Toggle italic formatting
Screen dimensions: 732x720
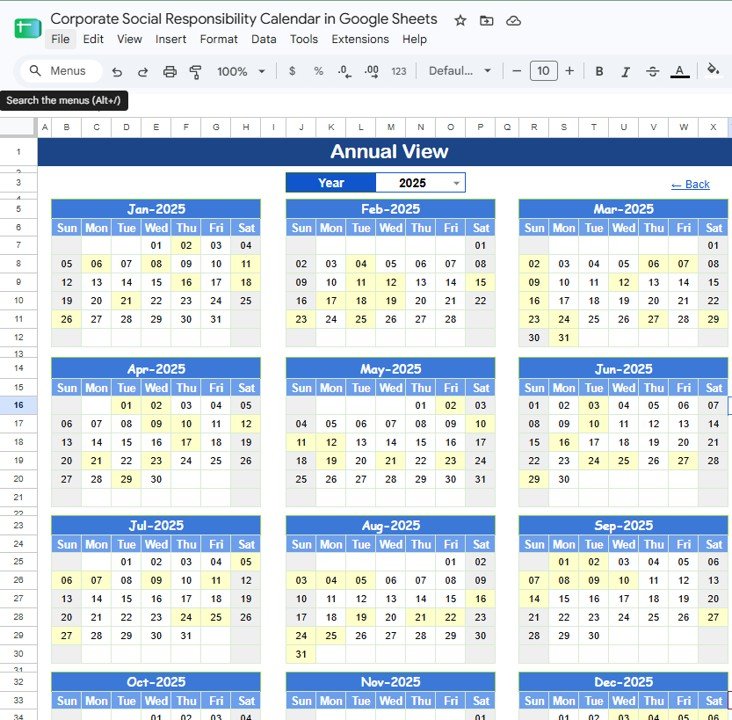tap(626, 71)
